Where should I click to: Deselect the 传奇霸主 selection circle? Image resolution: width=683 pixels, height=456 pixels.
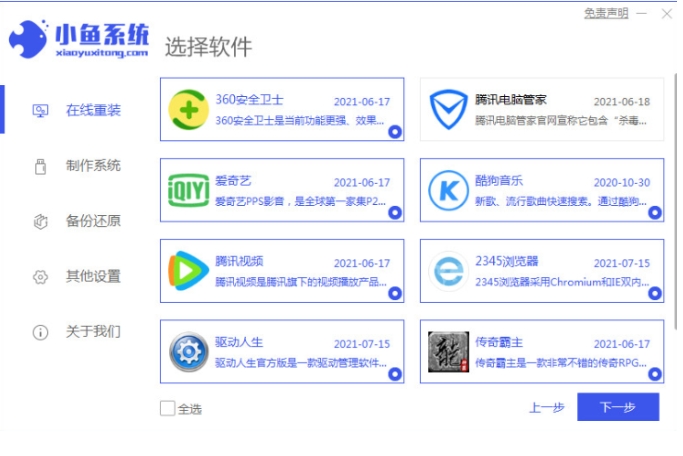(655, 374)
